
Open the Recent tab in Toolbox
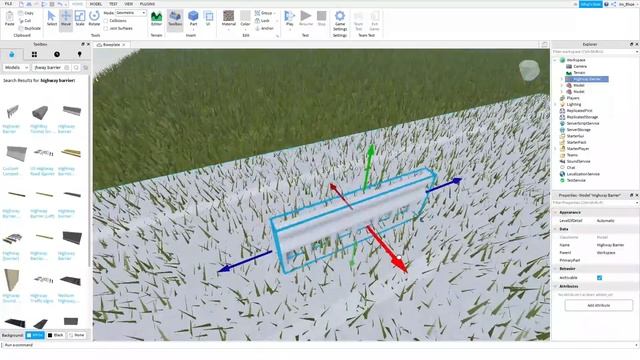(57, 54)
